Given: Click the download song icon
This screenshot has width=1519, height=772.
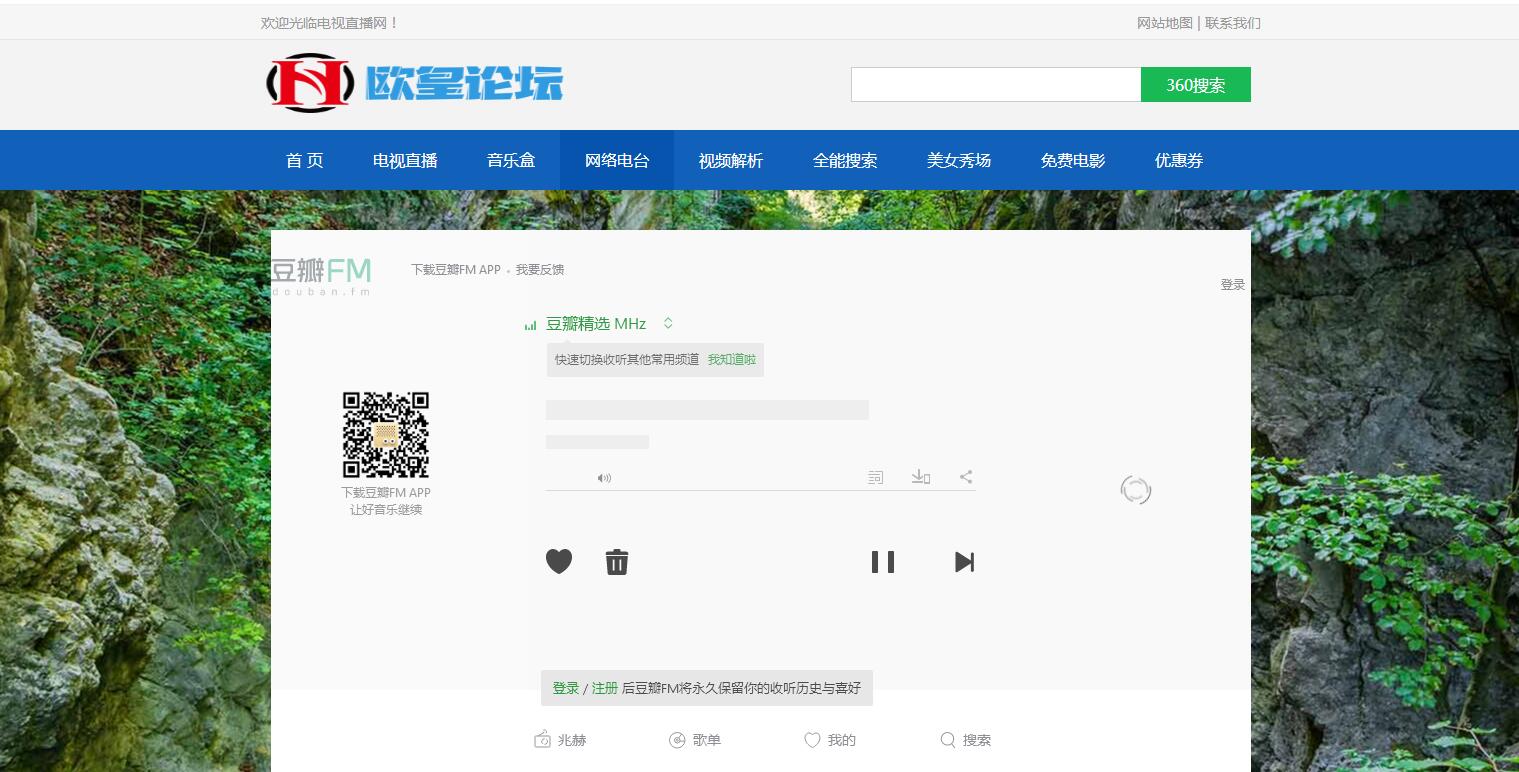Looking at the screenshot, I should (921, 477).
